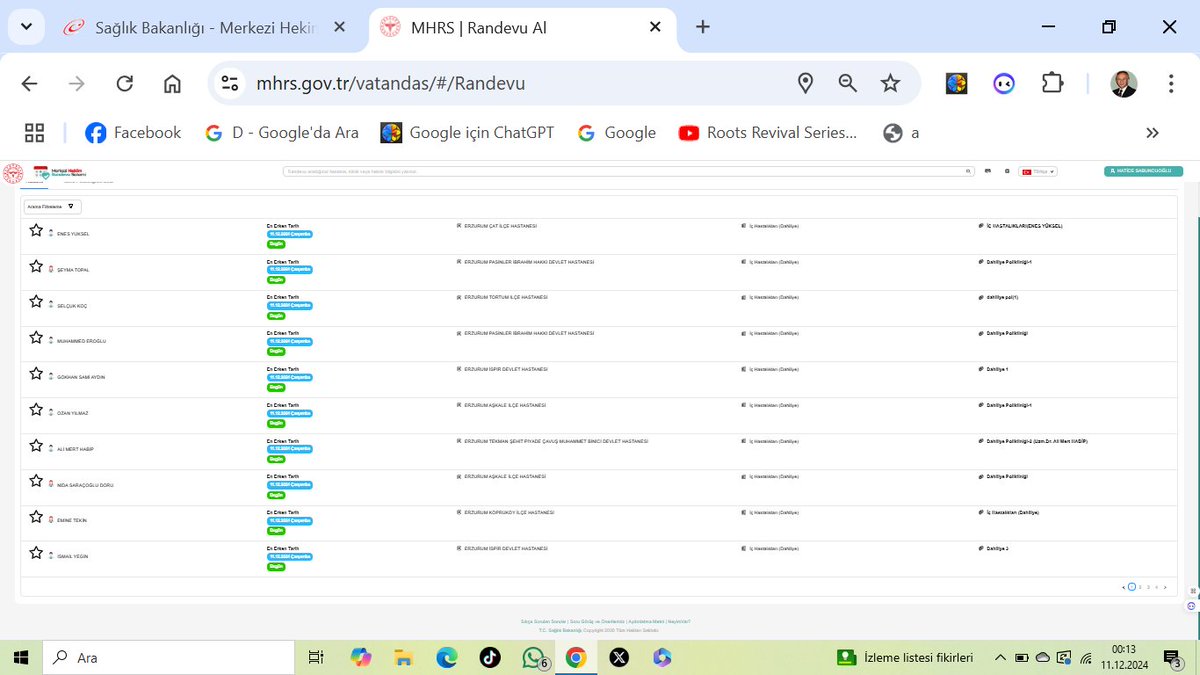Open the Facebook bookmark
Screen dimensions: 1200x675
(133, 132)
